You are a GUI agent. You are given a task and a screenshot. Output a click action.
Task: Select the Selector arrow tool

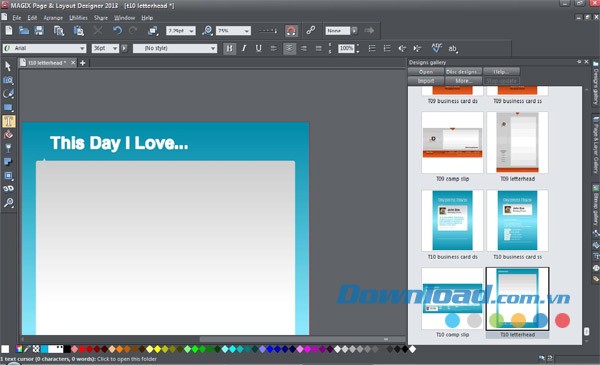8,66
